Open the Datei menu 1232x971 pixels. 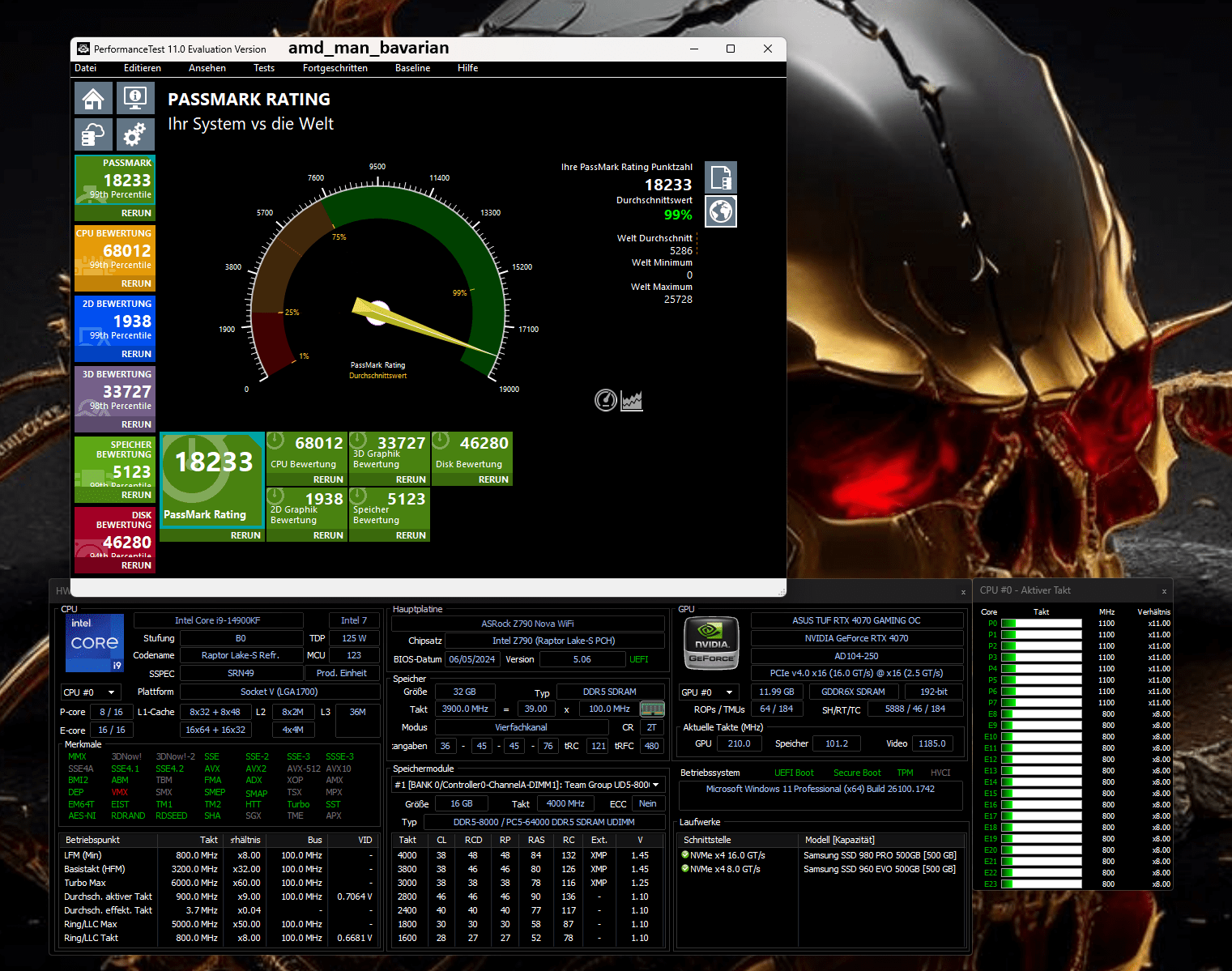pos(86,68)
